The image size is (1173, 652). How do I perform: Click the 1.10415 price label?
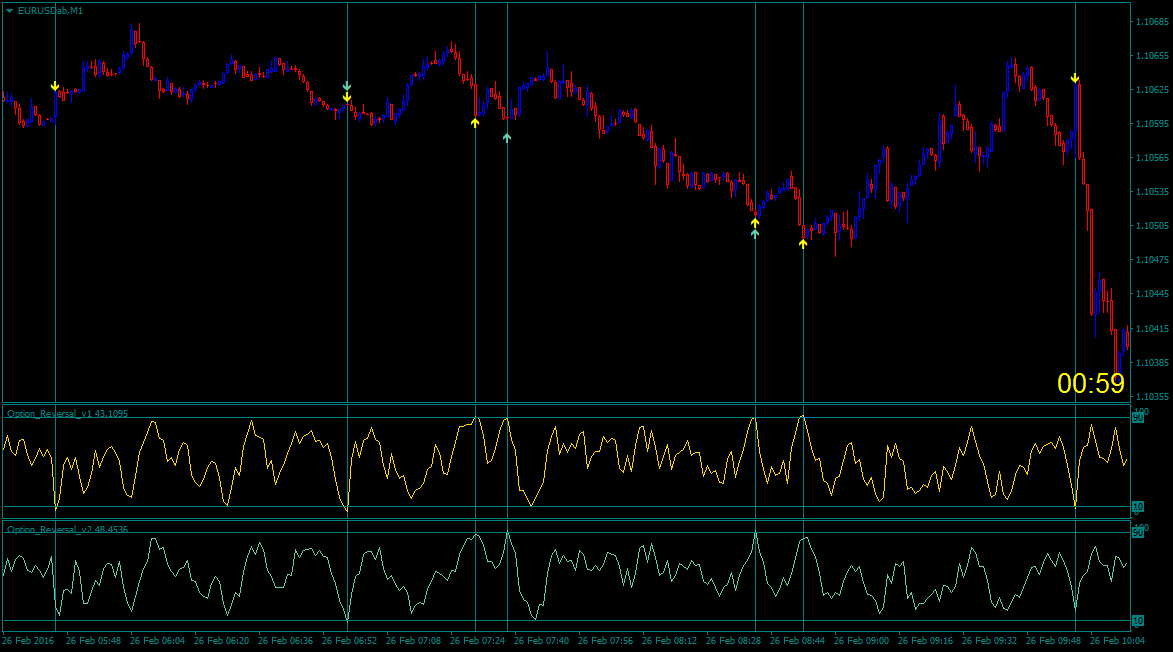tap(1152, 329)
